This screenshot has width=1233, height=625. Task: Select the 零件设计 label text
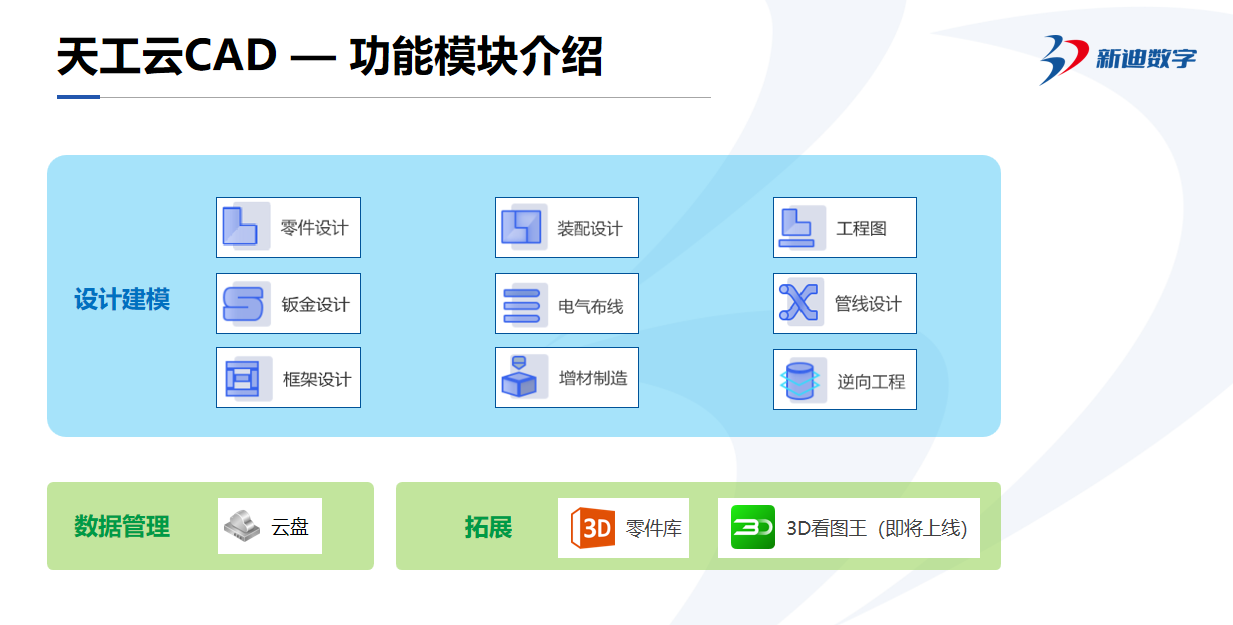(x=315, y=228)
